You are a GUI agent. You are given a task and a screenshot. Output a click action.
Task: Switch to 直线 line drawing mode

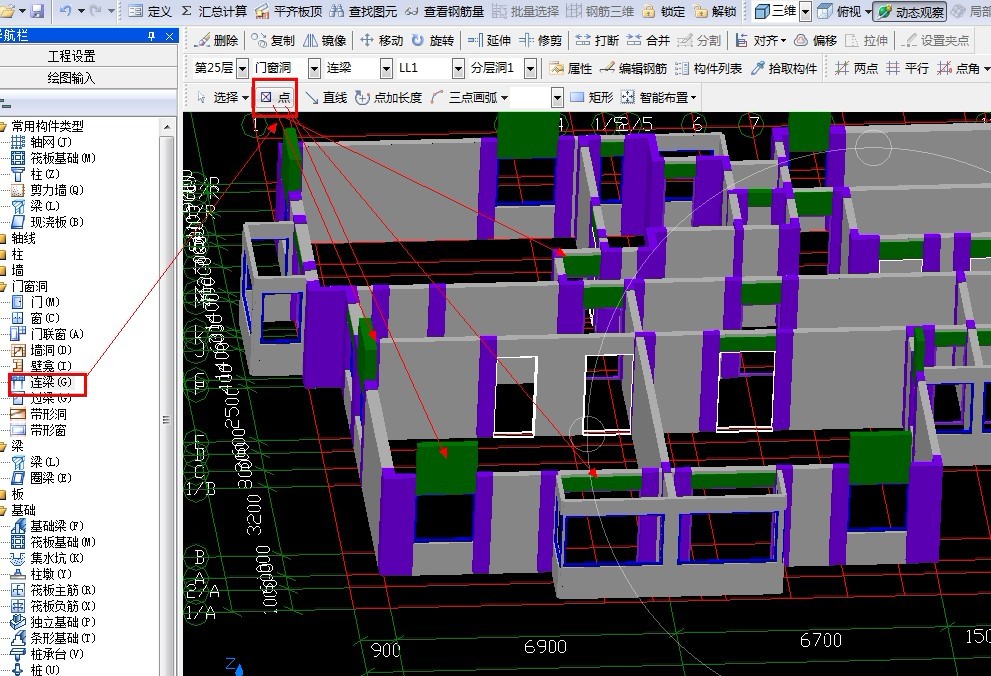(326, 97)
